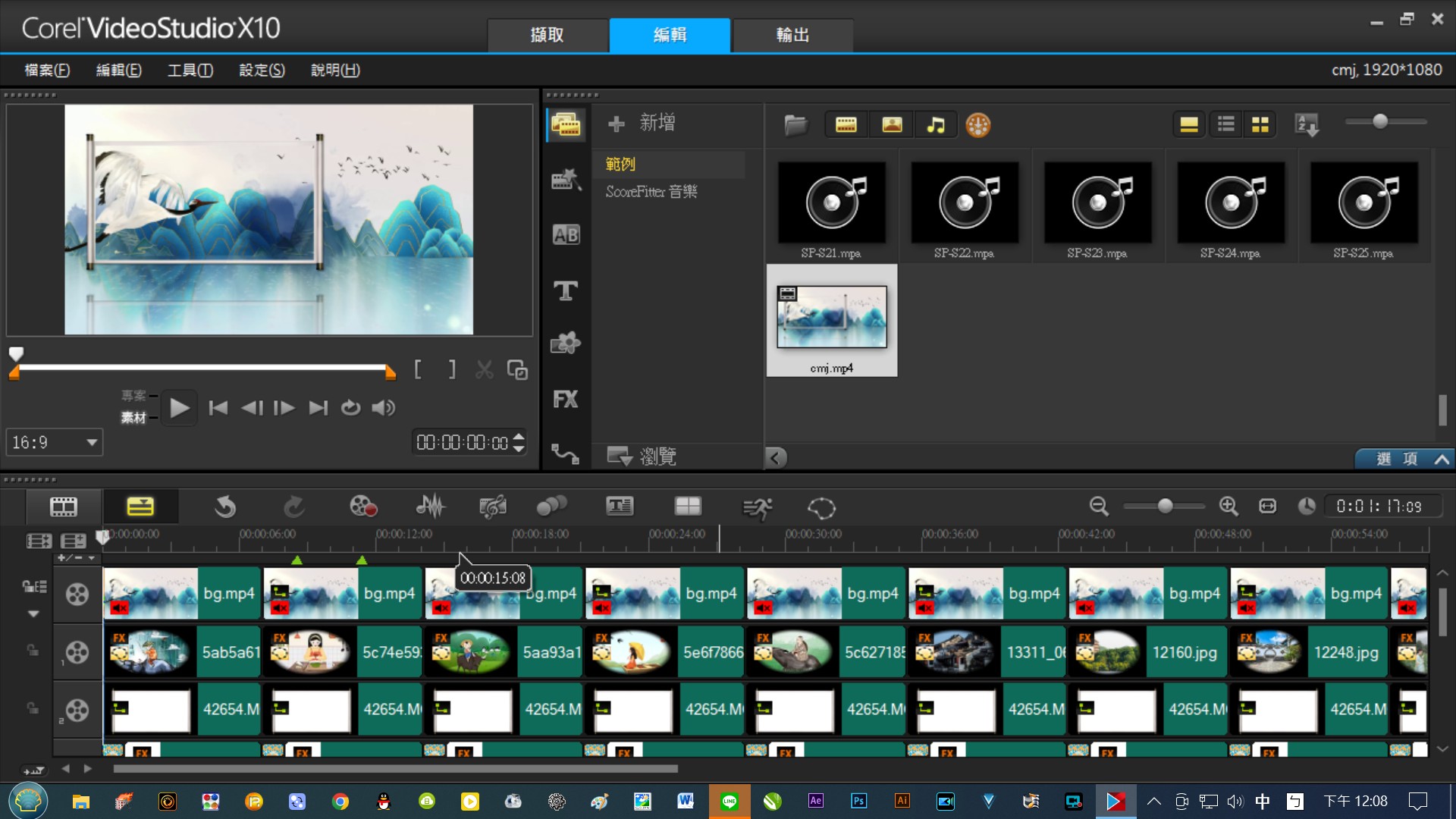Screen dimensions: 1456x819
Task: Open the Sound Mixer
Action: [x=430, y=507]
